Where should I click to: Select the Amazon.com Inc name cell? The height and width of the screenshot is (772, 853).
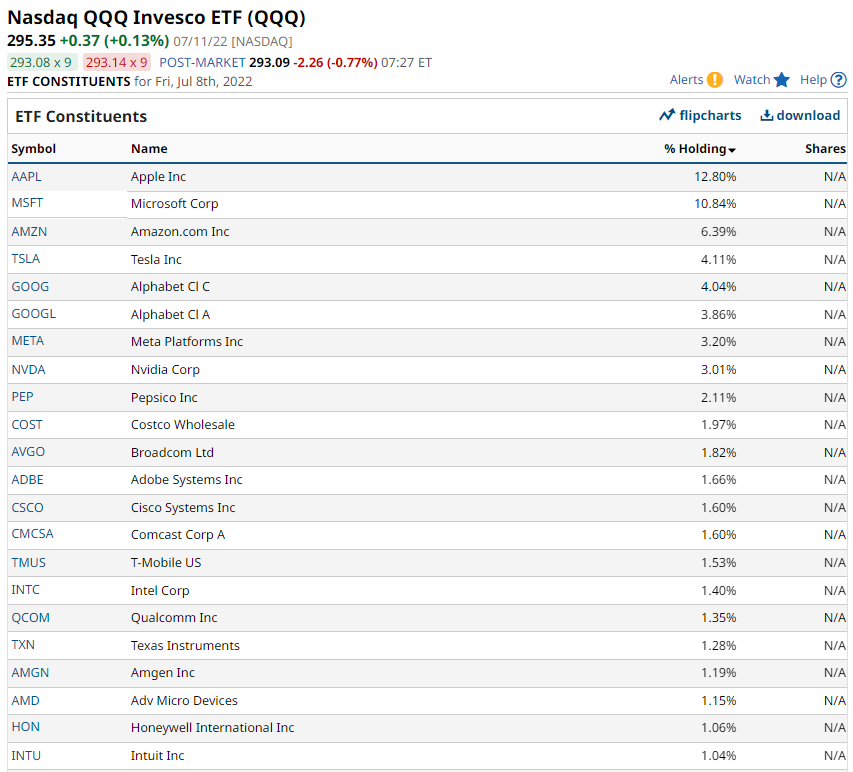point(180,231)
